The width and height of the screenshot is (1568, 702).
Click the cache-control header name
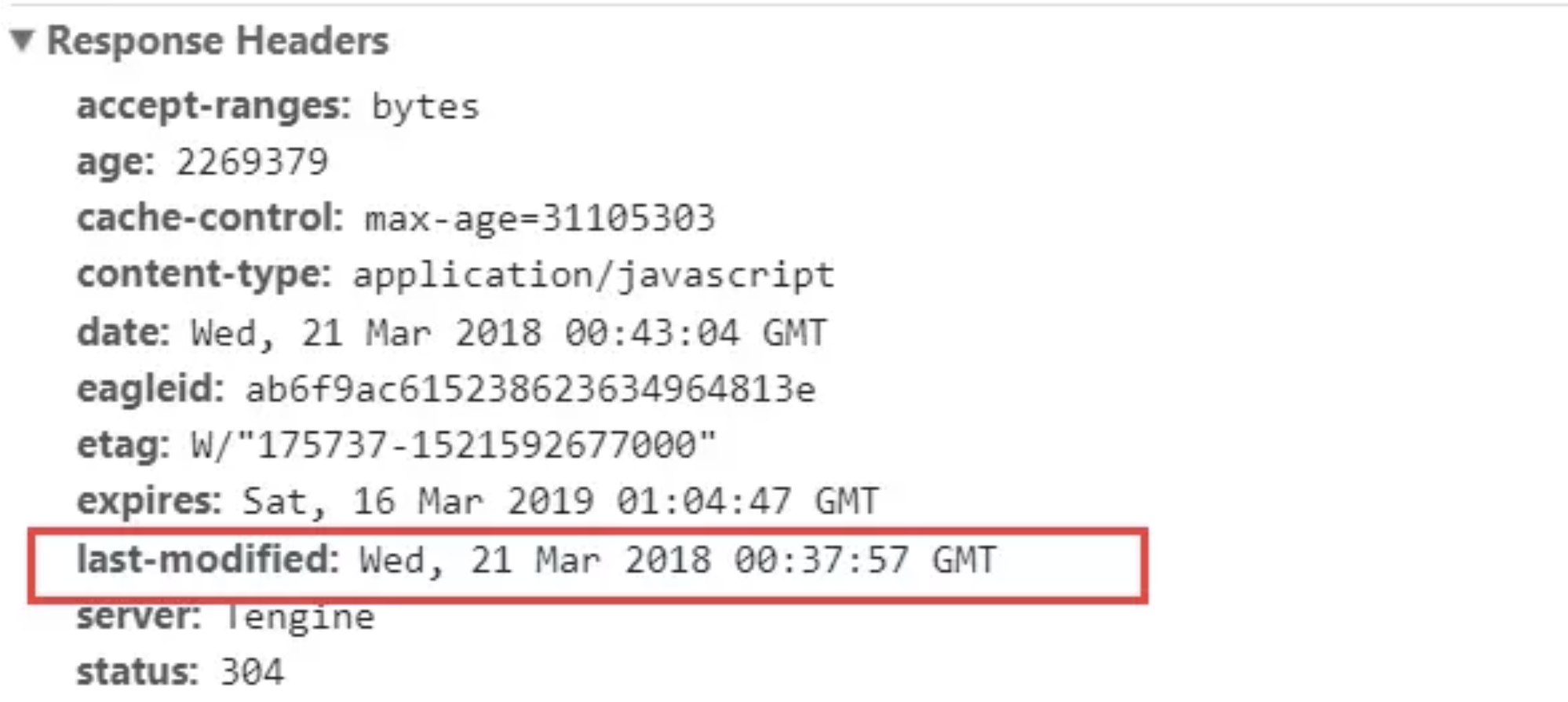210,218
